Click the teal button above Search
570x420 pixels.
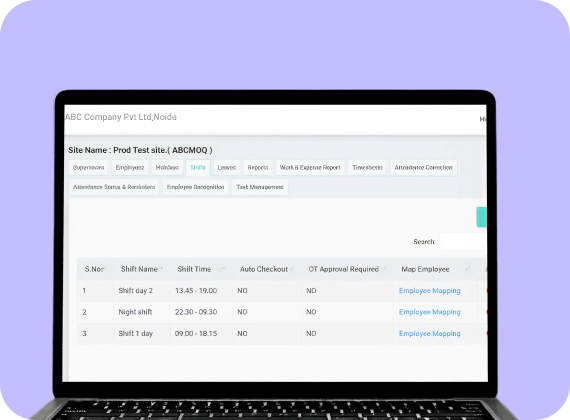click(482, 217)
